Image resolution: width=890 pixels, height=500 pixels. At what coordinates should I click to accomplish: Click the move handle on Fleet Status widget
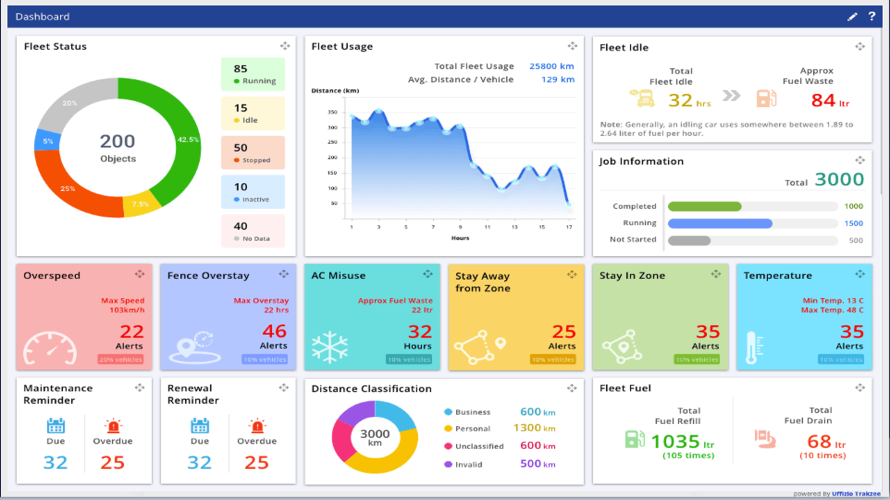(285, 46)
